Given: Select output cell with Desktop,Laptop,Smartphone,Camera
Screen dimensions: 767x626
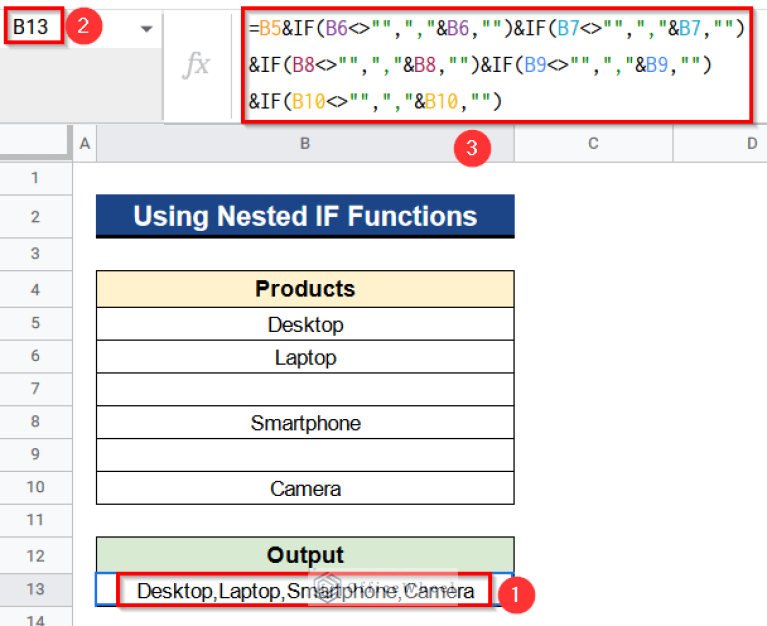Looking at the screenshot, I should (x=305, y=591).
